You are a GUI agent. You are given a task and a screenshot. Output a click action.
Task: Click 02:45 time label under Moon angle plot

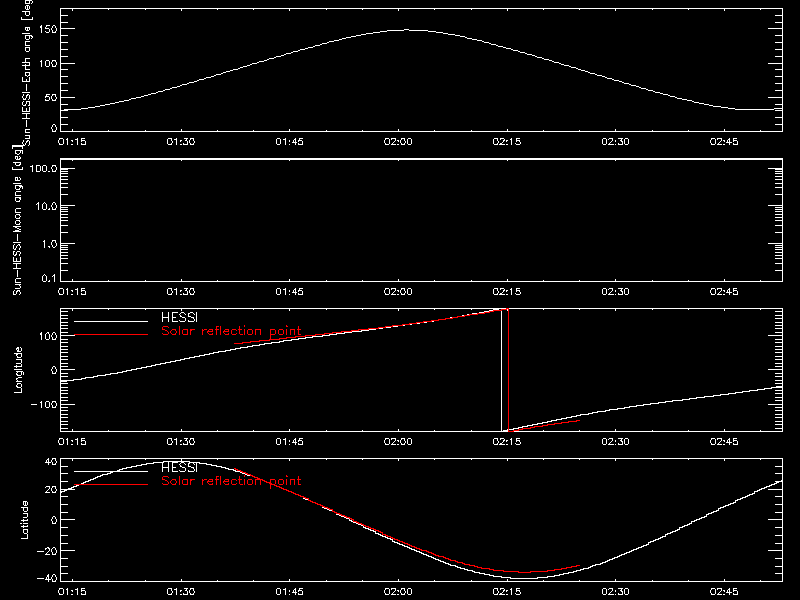tap(724, 291)
